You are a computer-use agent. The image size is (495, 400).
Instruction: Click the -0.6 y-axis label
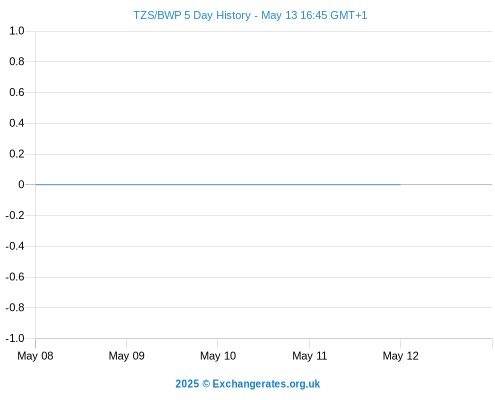click(x=15, y=277)
